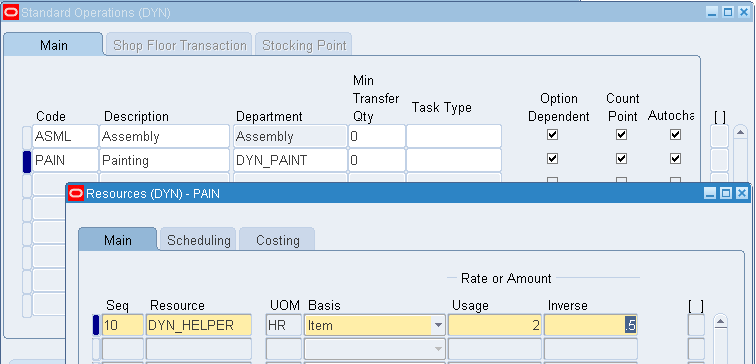Toggle Autocharge checkbox for ASML row
The image size is (756, 364).
tap(675, 135)
